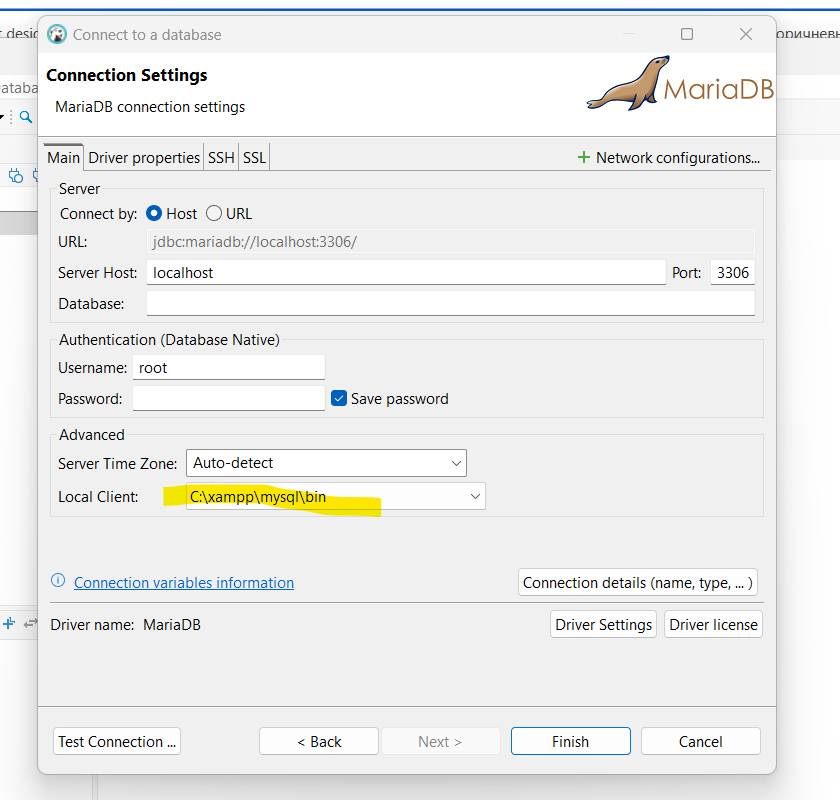Screen dimensions: 840x800
Task: Open Driver Settings
Action: pos(603,624)
